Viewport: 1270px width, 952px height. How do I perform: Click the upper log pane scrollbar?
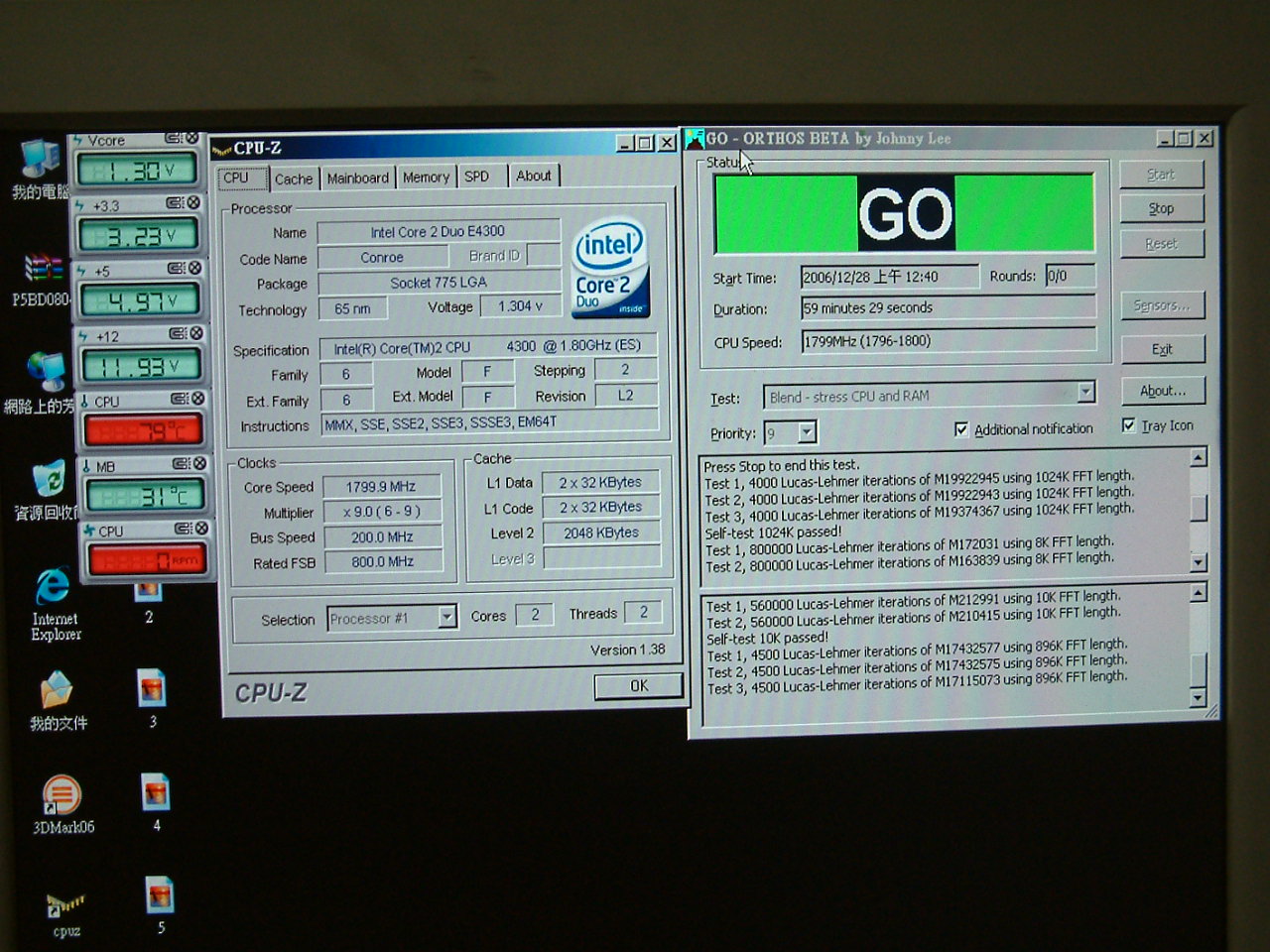click(1199, 510)
